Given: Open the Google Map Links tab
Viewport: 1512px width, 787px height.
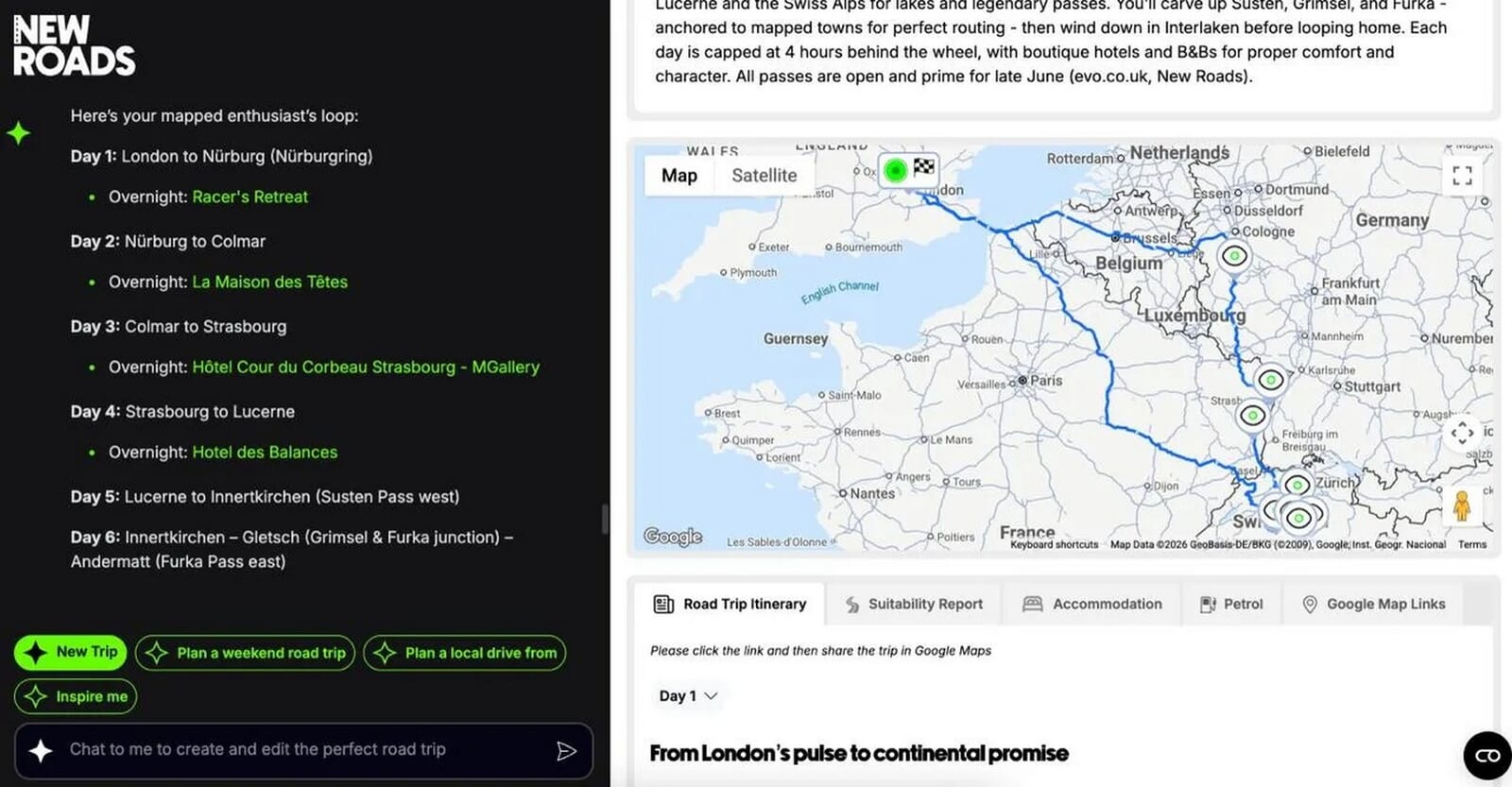Looking at the screenshot, I should click(x=1373, y=605).
